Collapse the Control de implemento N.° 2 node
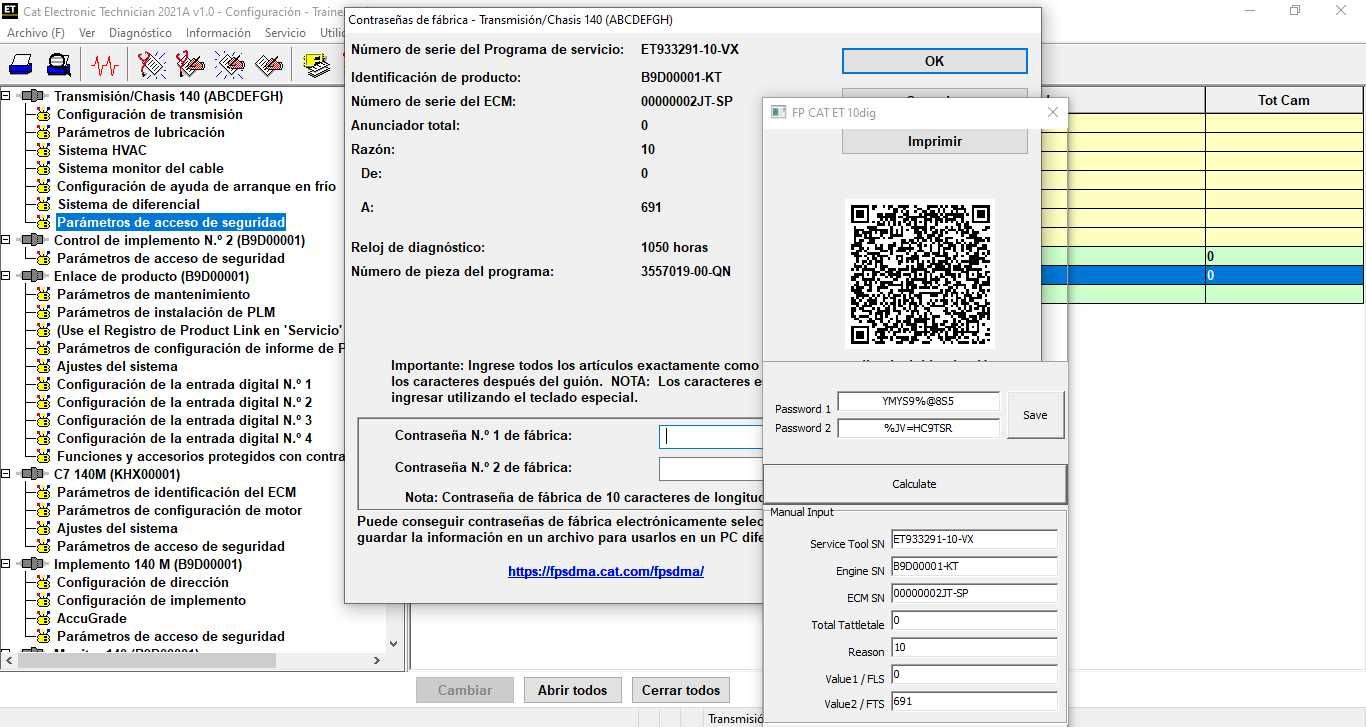This screenshot has width=1366, height=727. coord(6,240)
